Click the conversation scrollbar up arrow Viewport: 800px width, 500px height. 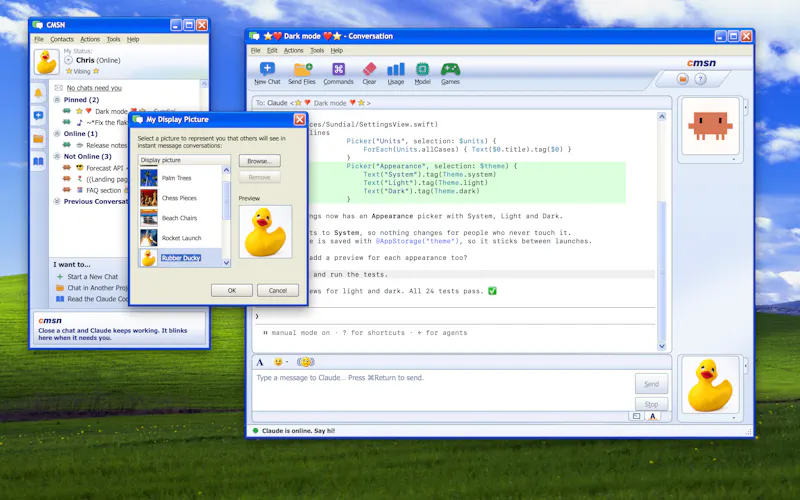tap(662, 116)
